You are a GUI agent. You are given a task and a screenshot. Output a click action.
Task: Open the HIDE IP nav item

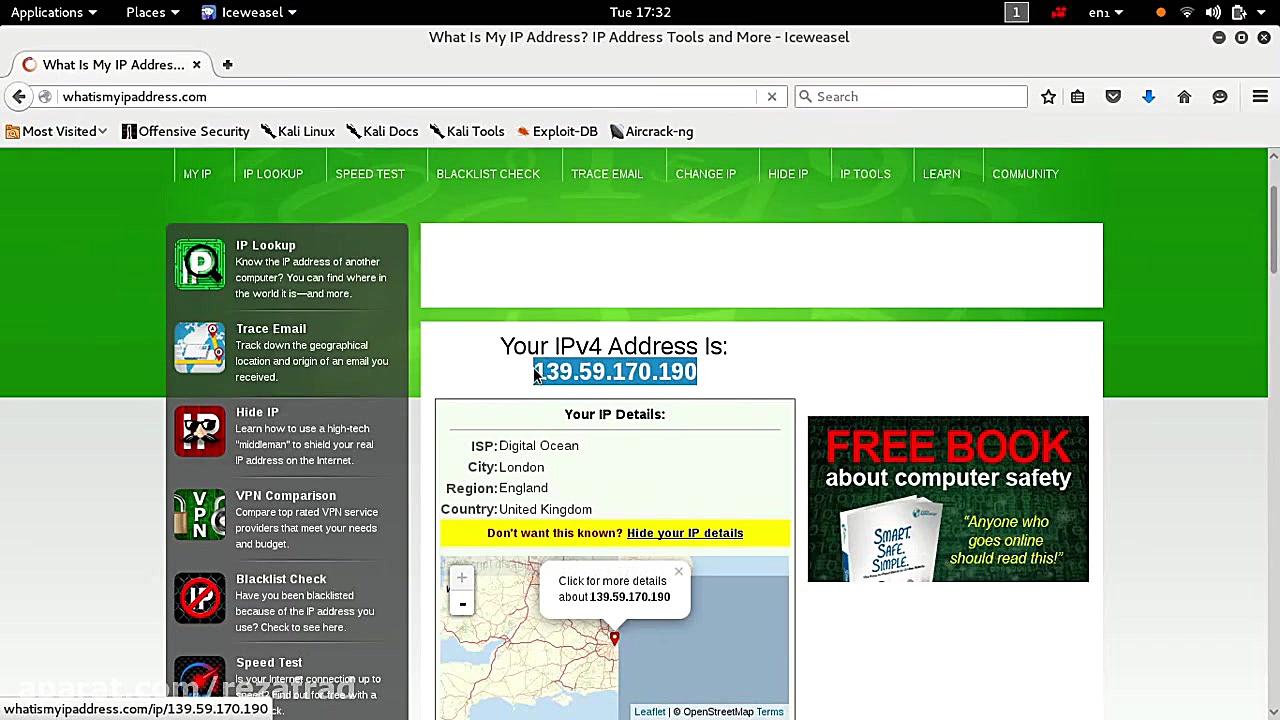coord(788,174)
